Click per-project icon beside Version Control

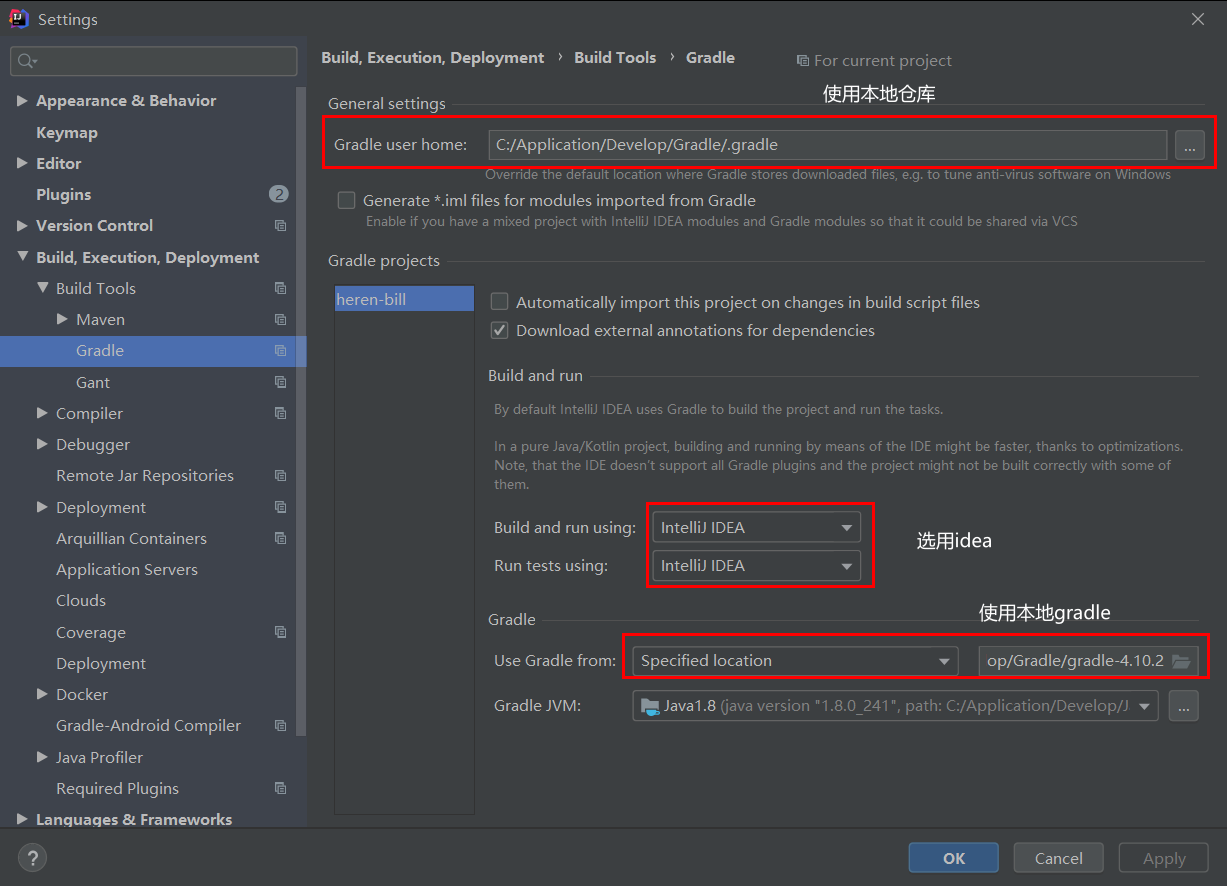(x=280, y=226)
